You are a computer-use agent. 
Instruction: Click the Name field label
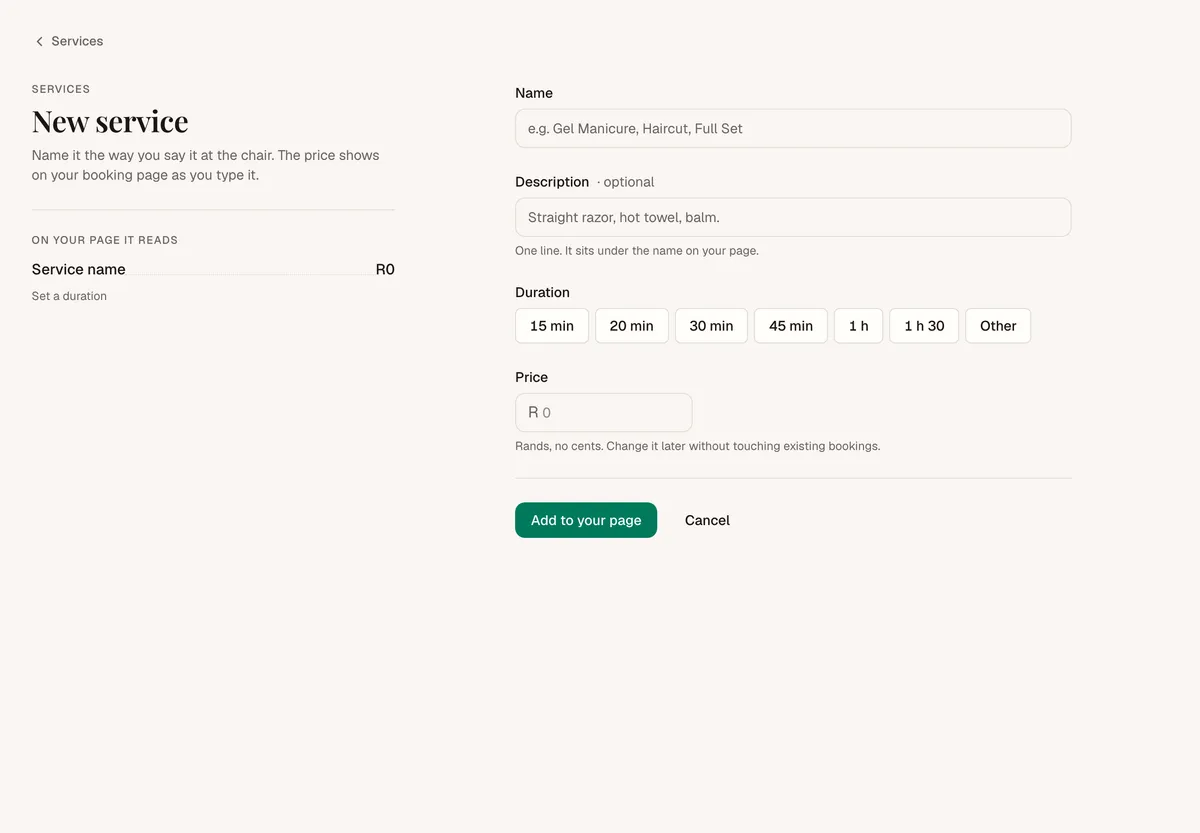534,93
